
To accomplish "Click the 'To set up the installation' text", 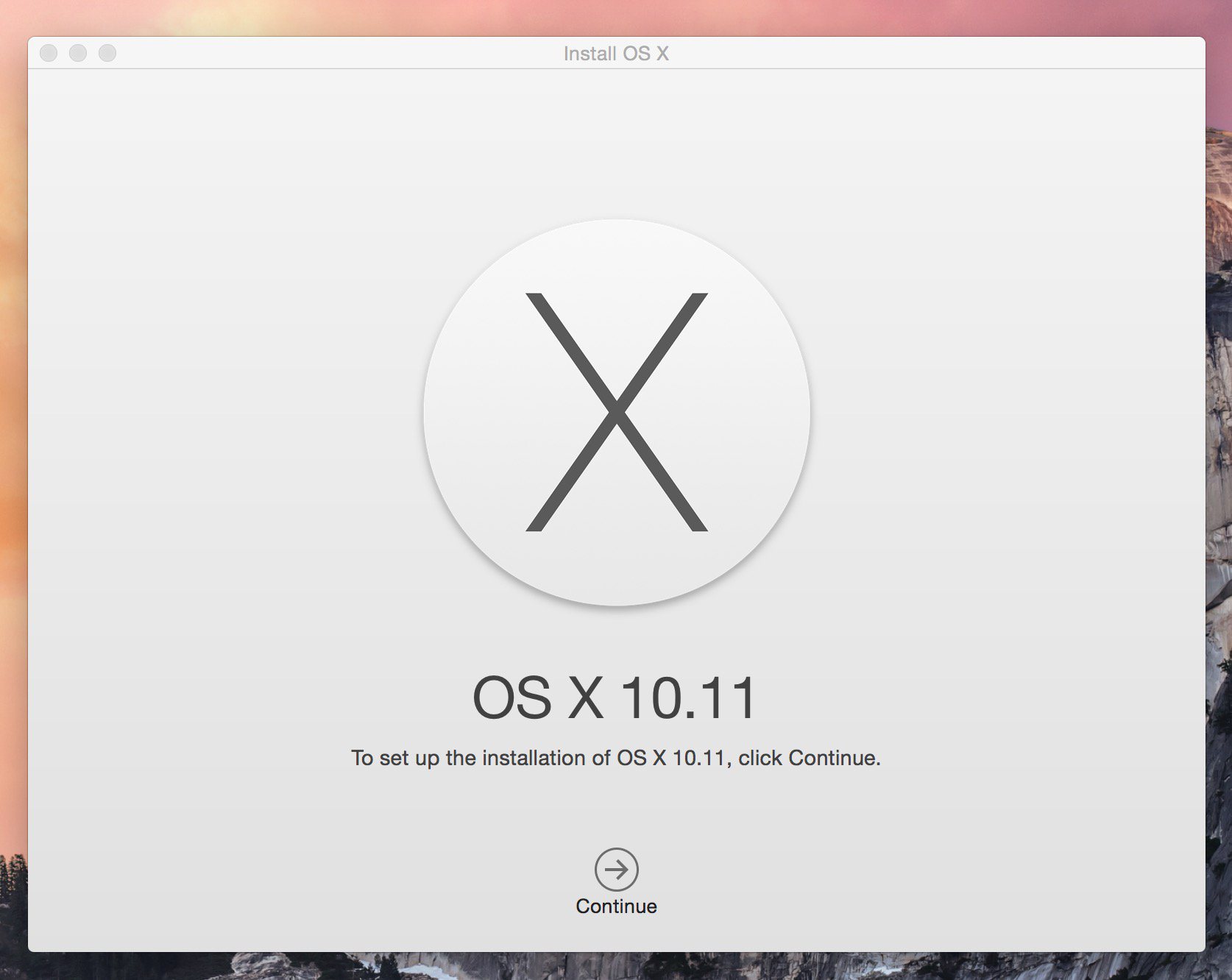I will pos(616,758).
